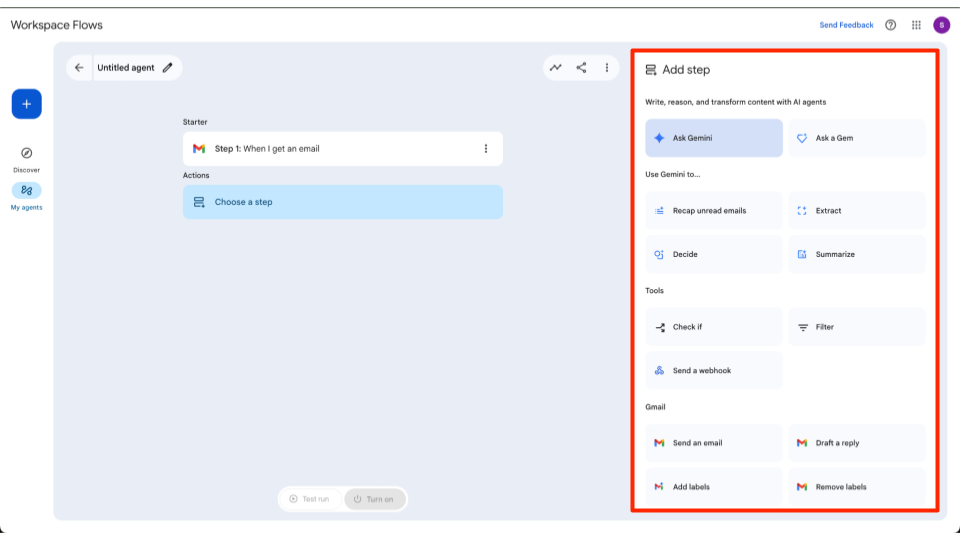Click the Test run button
This screenshot has height=540, width=960.
(310, 499)
